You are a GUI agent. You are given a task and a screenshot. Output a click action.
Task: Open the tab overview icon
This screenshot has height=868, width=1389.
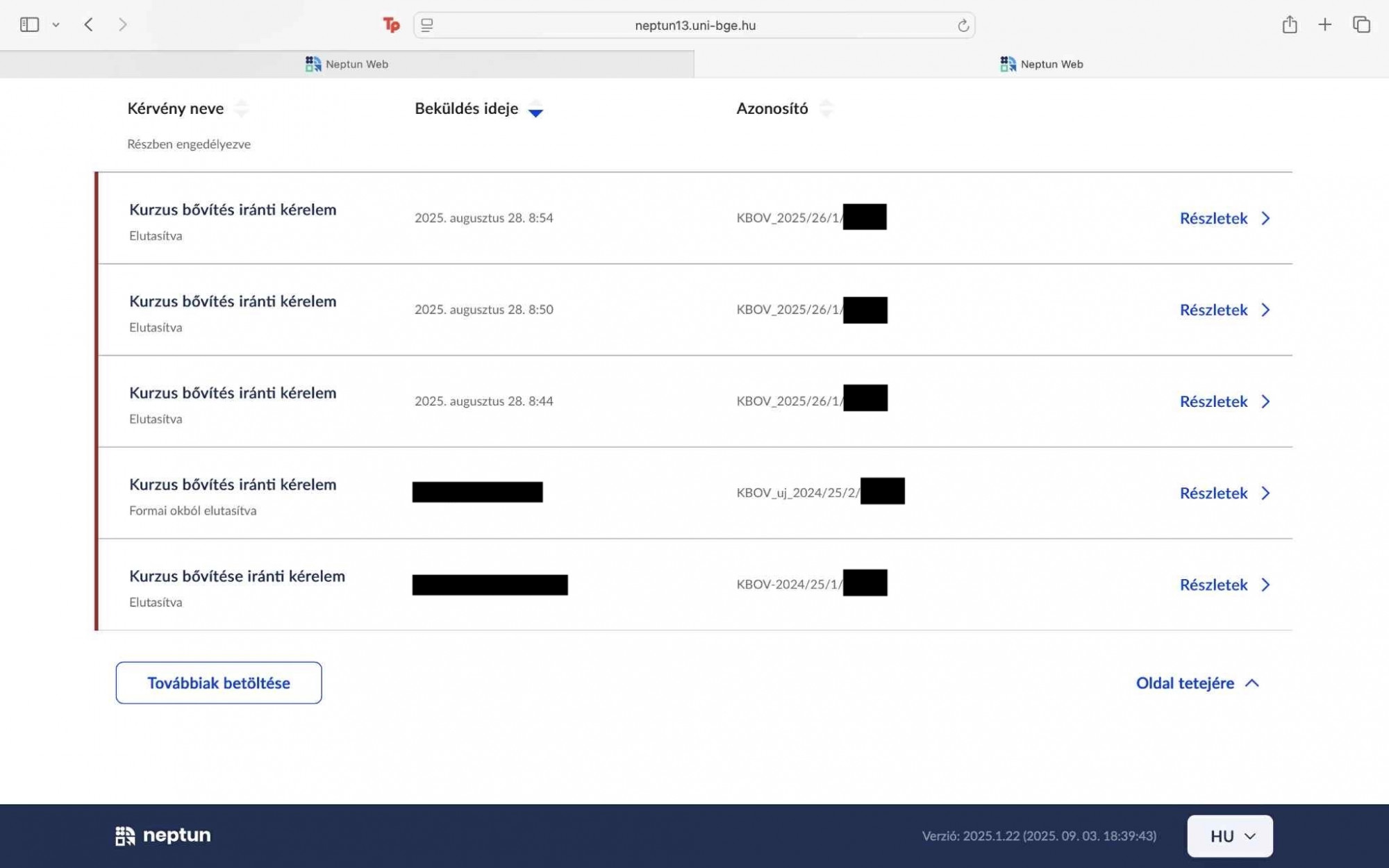point(1361,25)
